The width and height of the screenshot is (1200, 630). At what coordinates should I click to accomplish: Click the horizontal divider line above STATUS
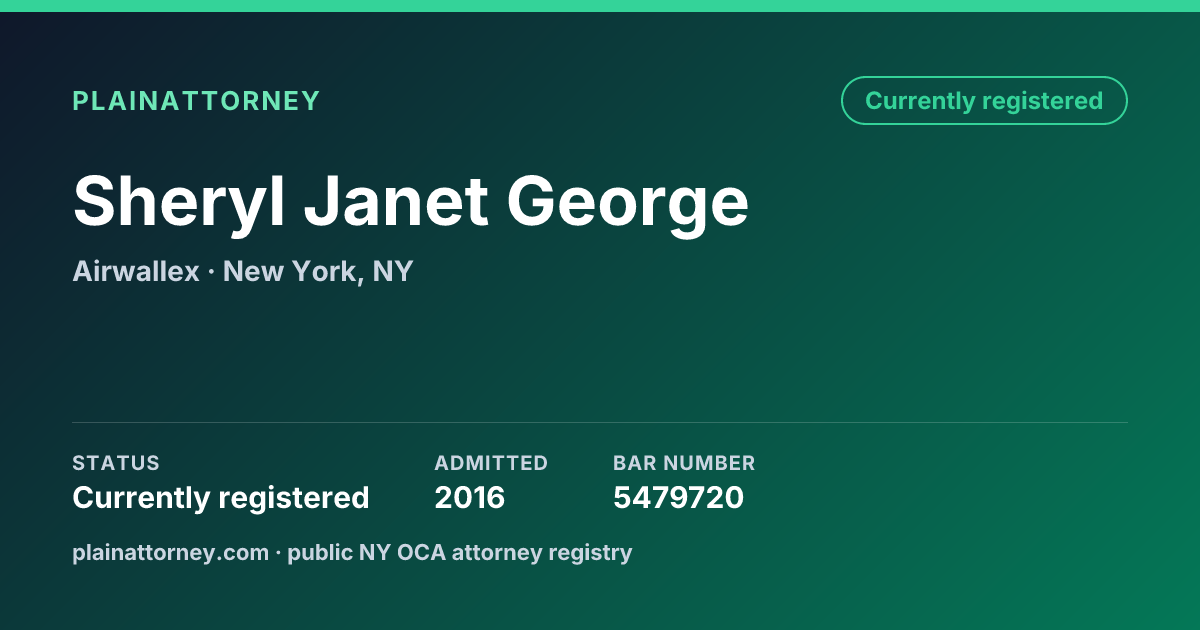[600, 422]
